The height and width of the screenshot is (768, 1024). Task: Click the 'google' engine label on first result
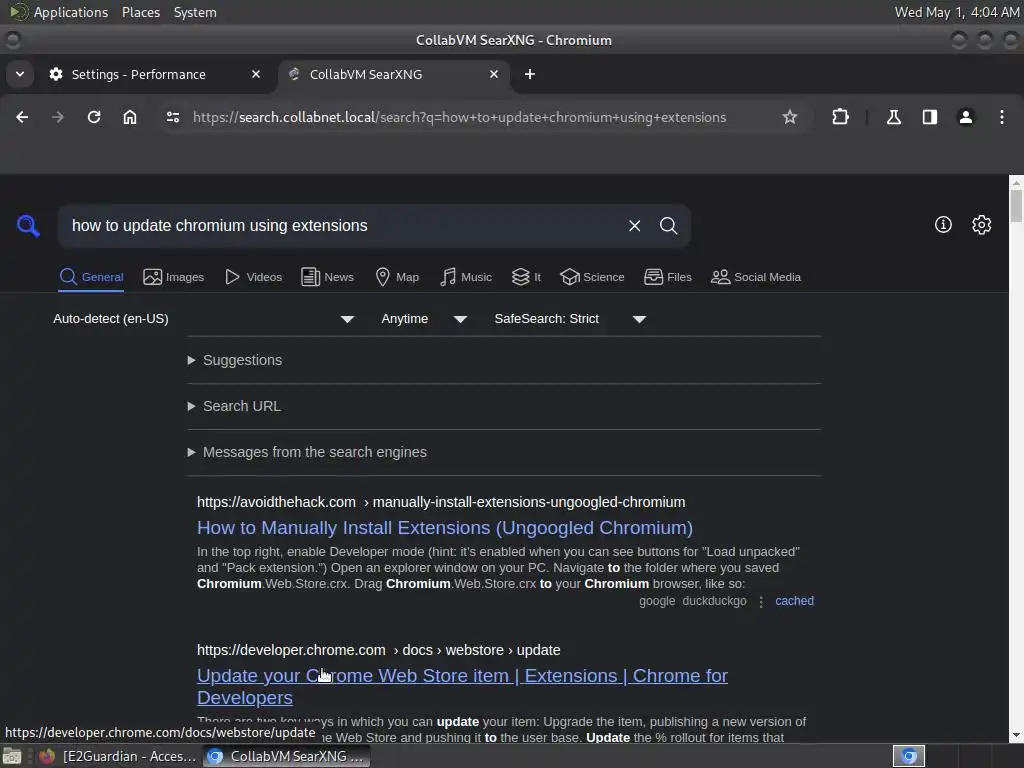(x=657, y=601)
